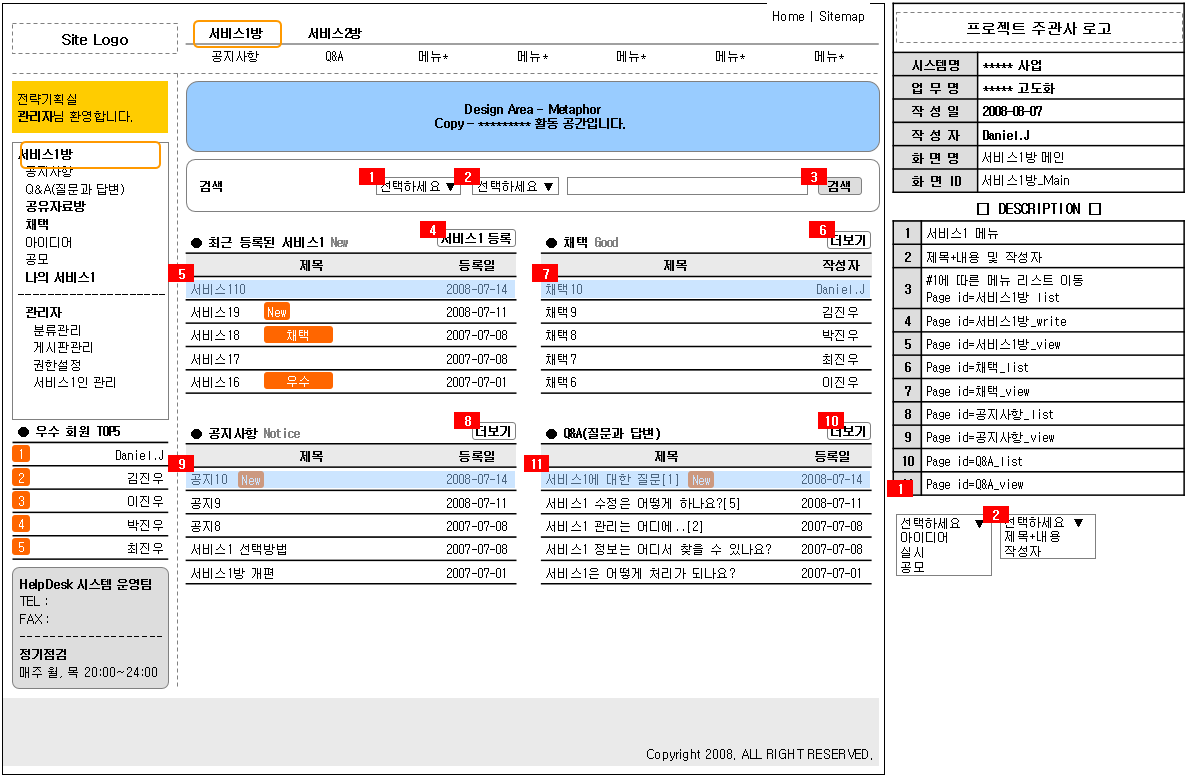Click the search text input field
This screenshot has height=779, width=1185.
(x=685, y=186)
